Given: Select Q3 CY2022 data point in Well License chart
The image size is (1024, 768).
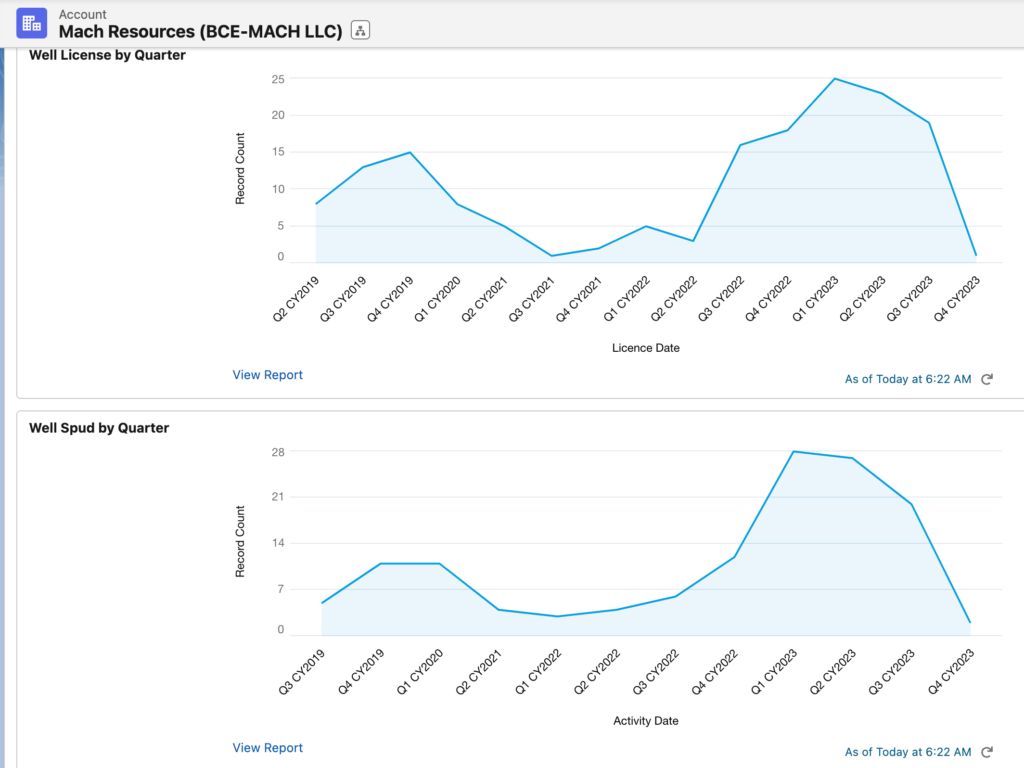Looking at the screenshot, I should pos(741,145).
